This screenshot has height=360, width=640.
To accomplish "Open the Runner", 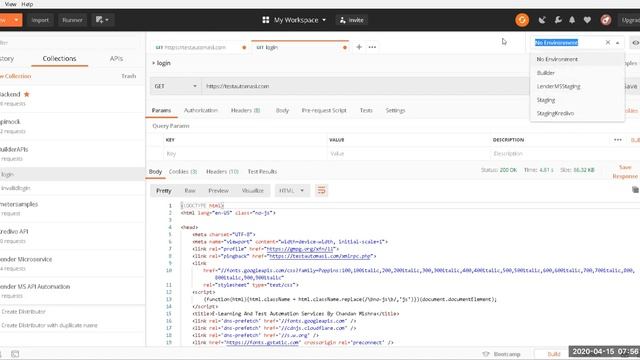I will pyautogui.click(x=72, y=20).
